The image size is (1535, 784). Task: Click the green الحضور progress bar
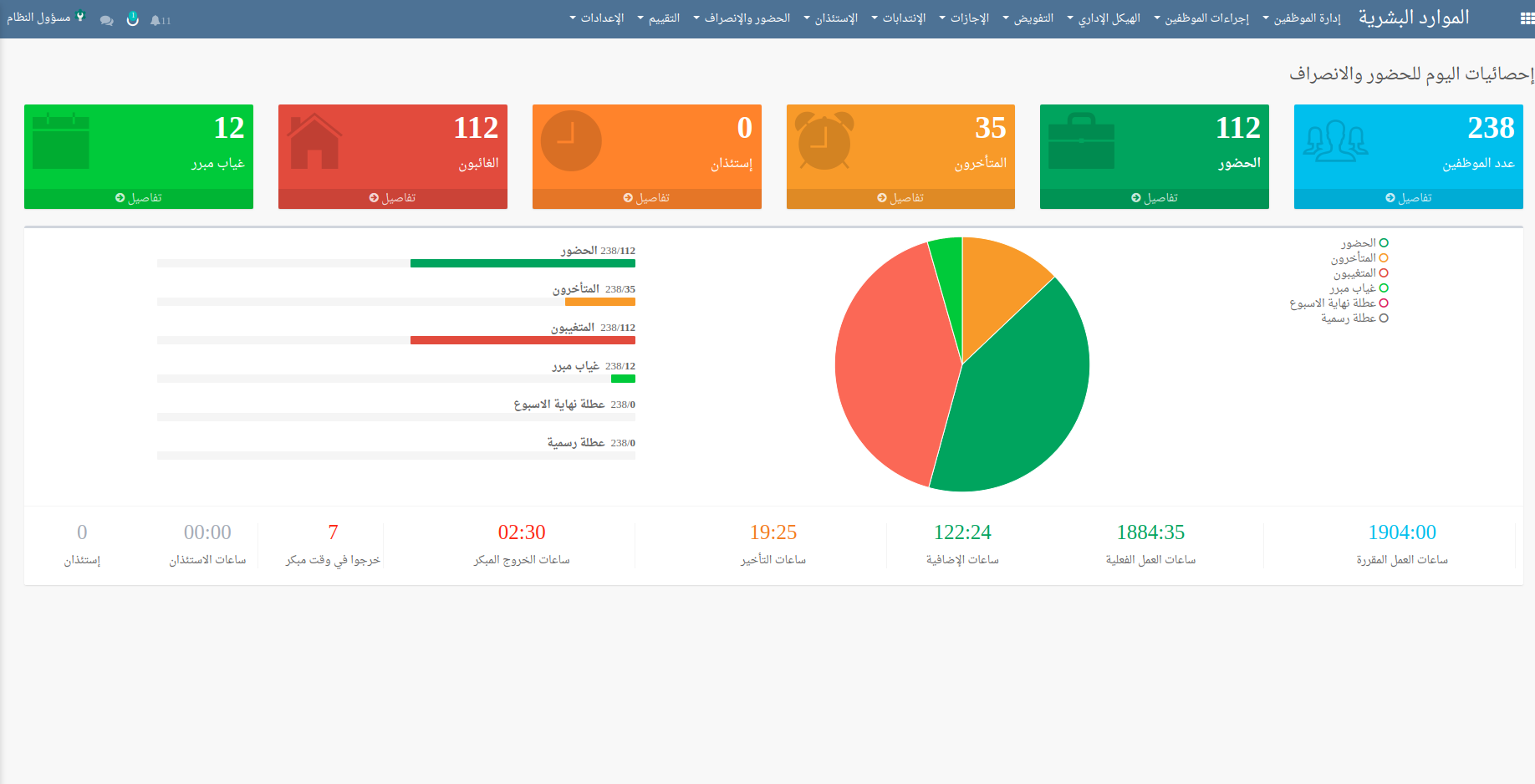pyautogui.click(x=523, y=263)
